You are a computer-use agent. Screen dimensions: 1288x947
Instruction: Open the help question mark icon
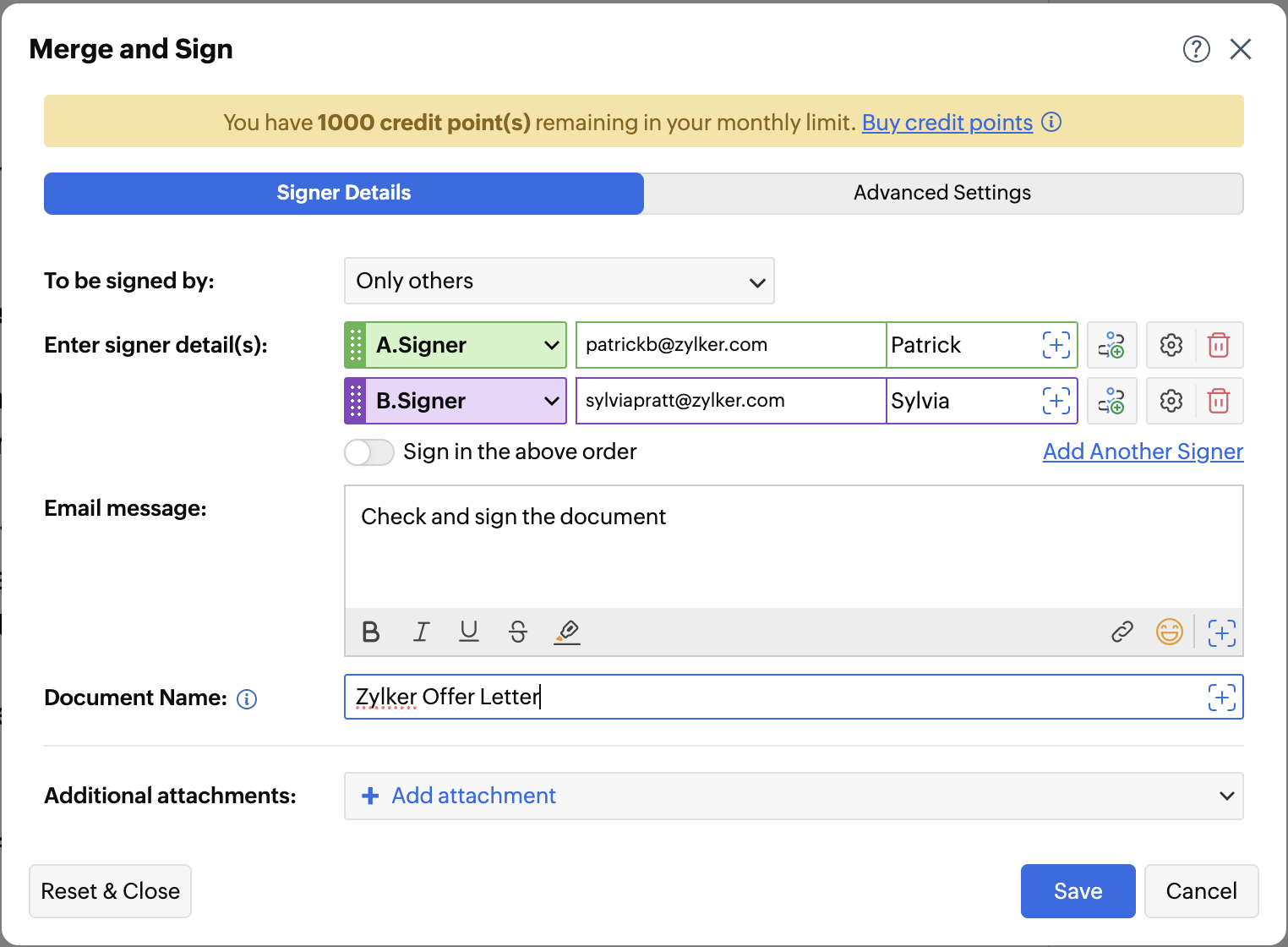coord(1196,49)
